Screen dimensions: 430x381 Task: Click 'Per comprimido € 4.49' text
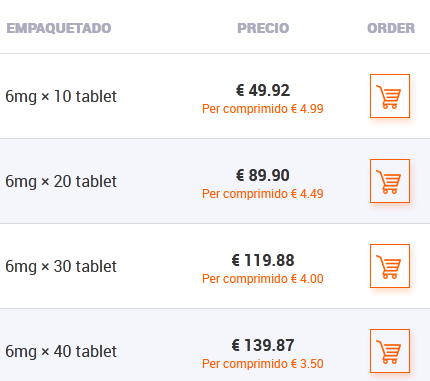click(263, 194)
